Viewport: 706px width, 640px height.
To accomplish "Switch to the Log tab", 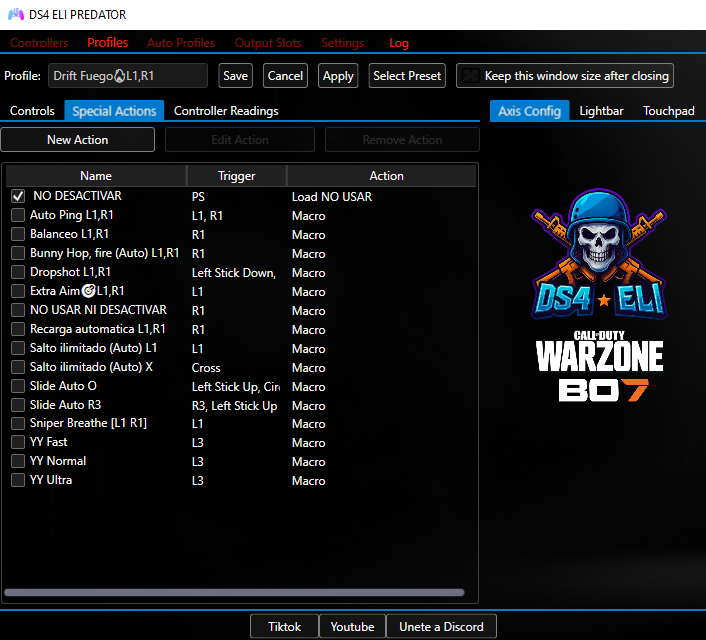I will (398, 43).
